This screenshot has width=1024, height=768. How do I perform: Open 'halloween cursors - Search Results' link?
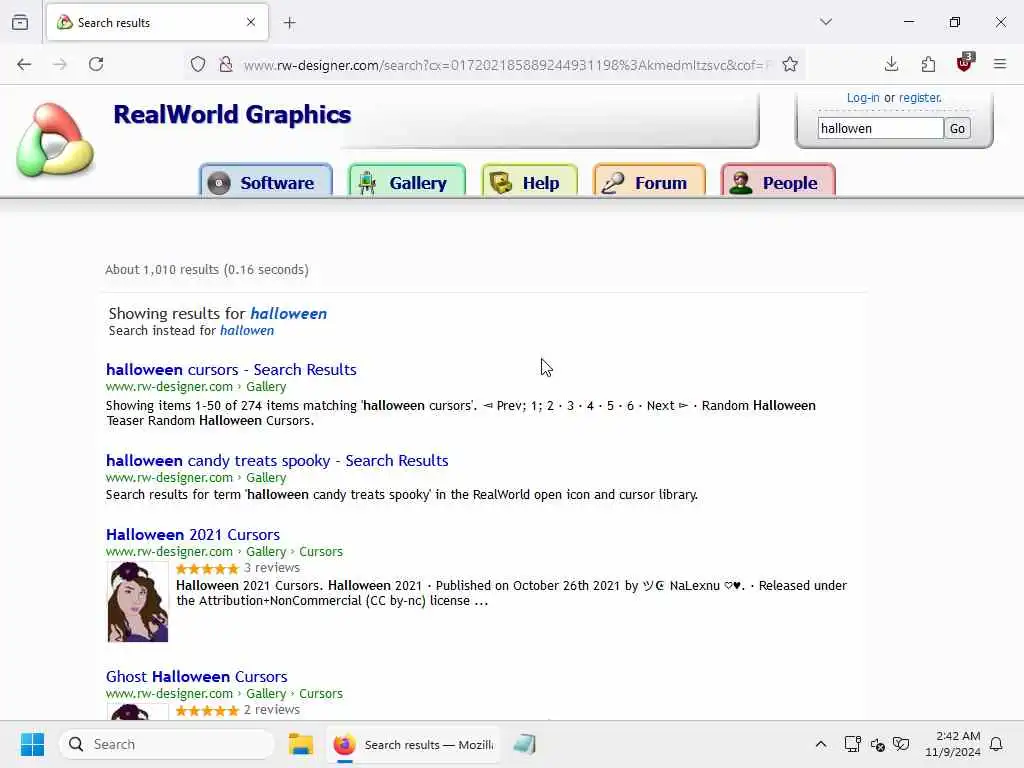pyautogui.click(x=231, y=370)
